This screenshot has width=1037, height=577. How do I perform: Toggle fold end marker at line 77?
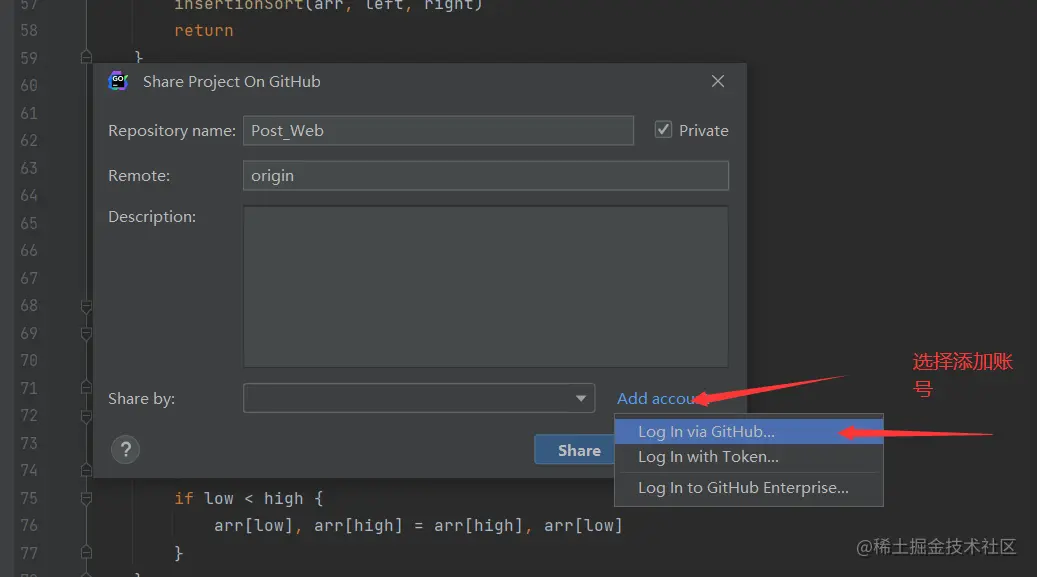(86, 553)
